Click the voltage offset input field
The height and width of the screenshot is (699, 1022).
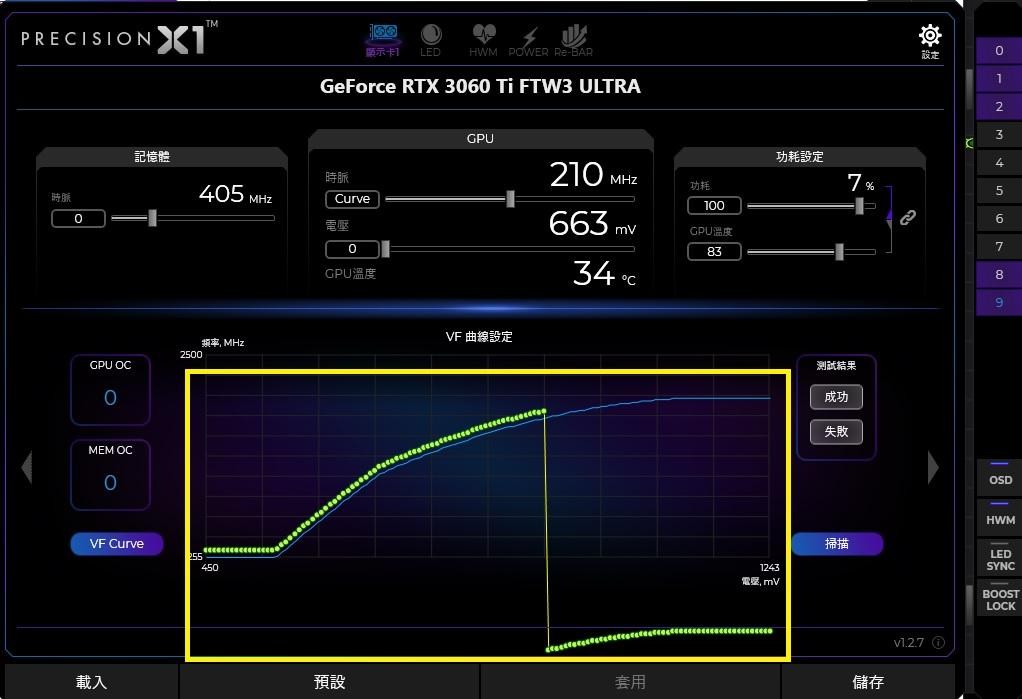(x=352, y=249)
